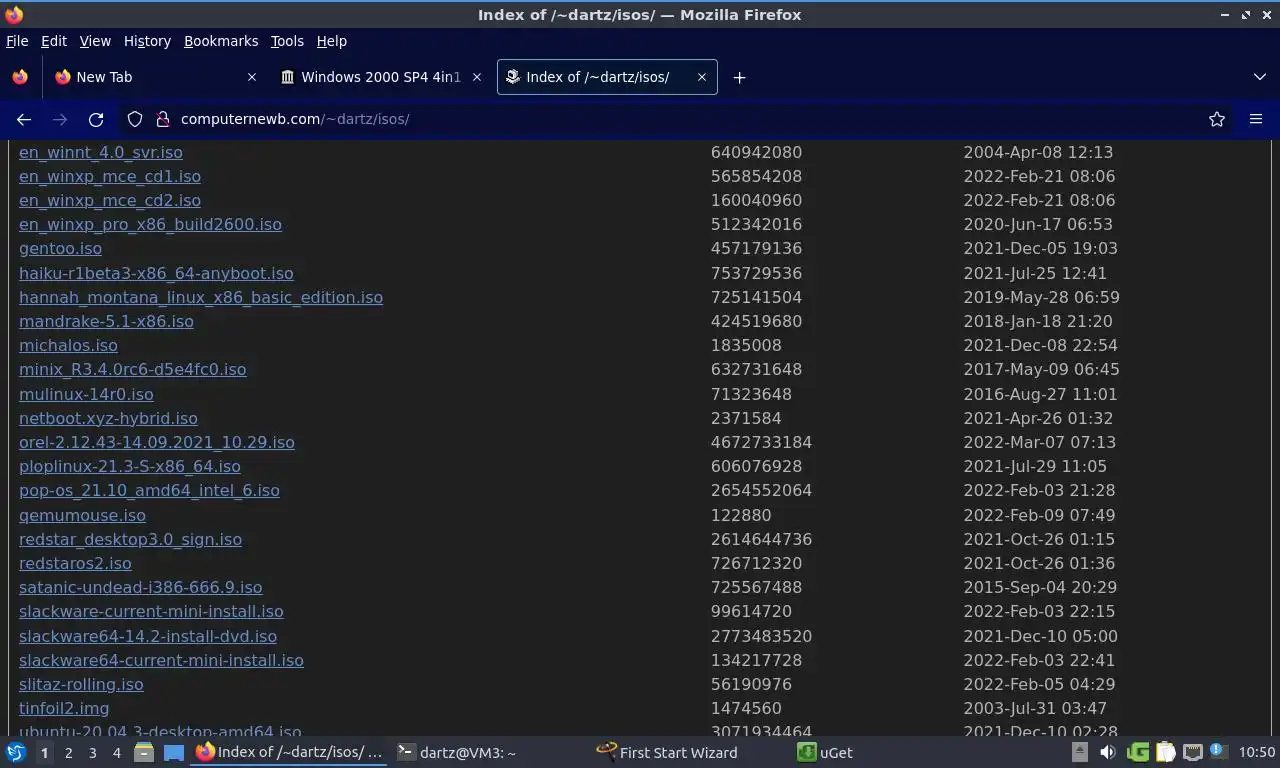The image size is (1280, 768).
Task: Open the Bookmarks menu
Action: coord(221,41)
